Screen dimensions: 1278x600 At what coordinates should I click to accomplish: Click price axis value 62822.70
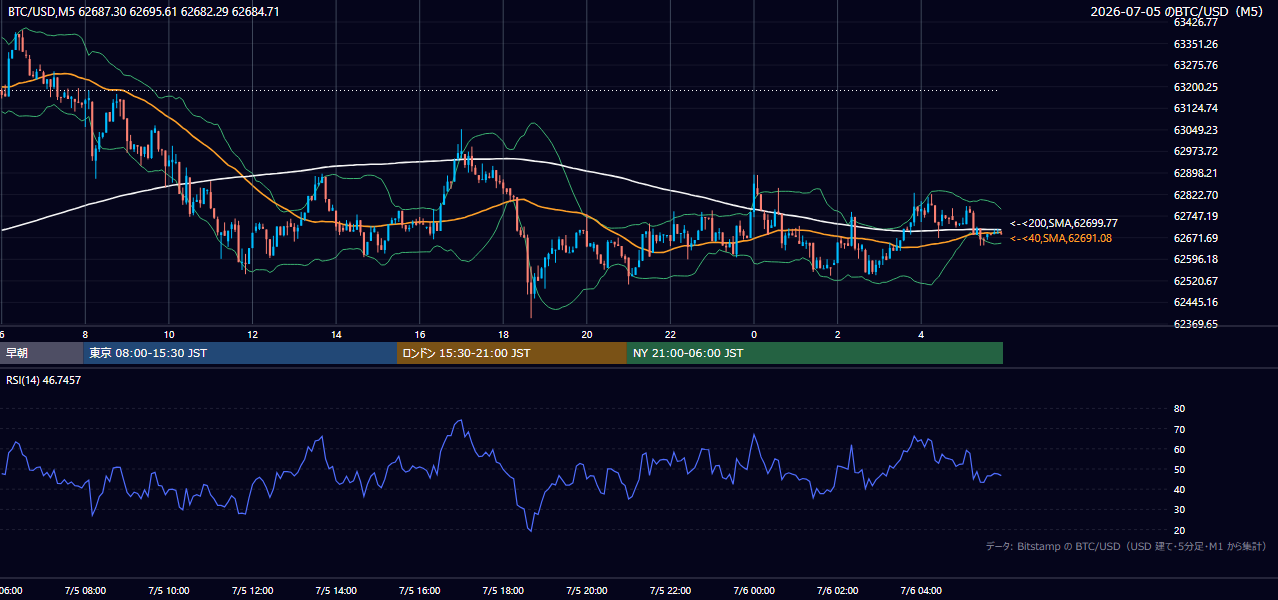click(x=1195, y=195)
